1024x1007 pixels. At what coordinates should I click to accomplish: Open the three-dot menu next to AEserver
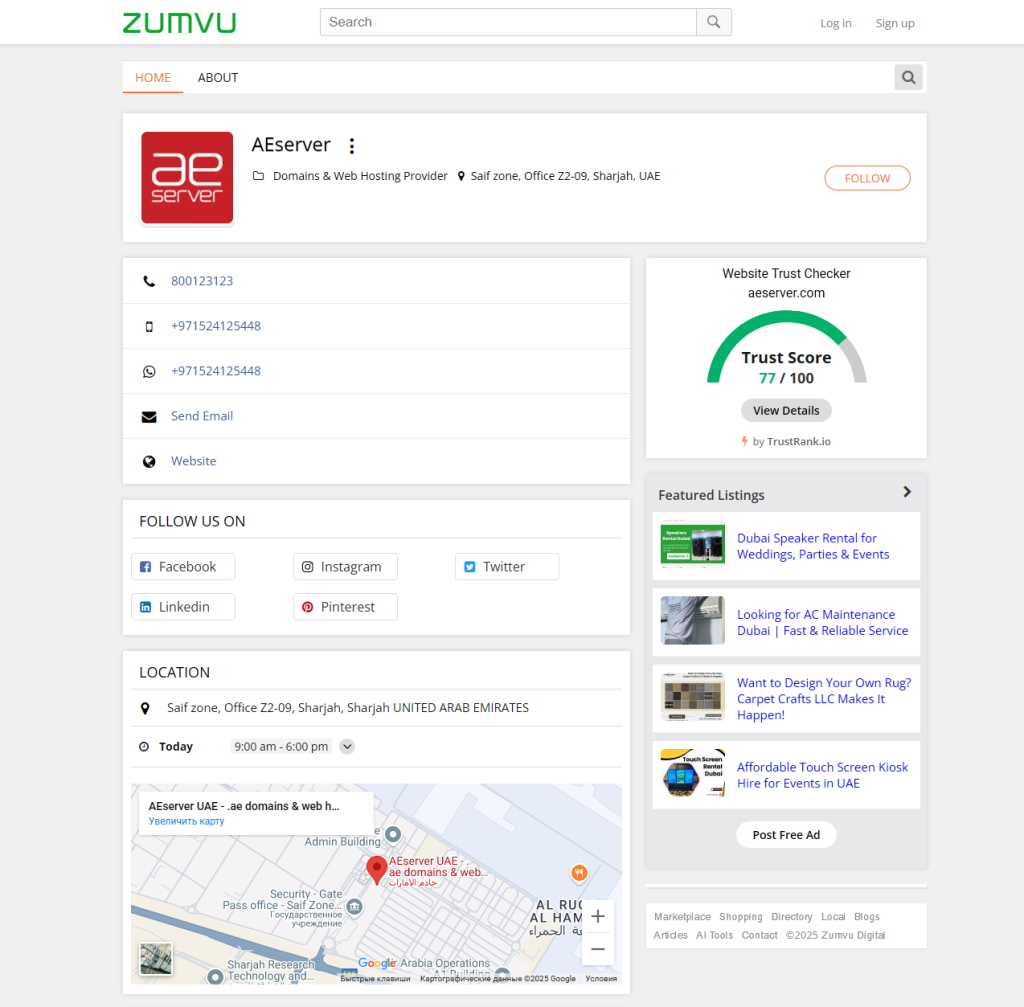click(x=352, y=146)
